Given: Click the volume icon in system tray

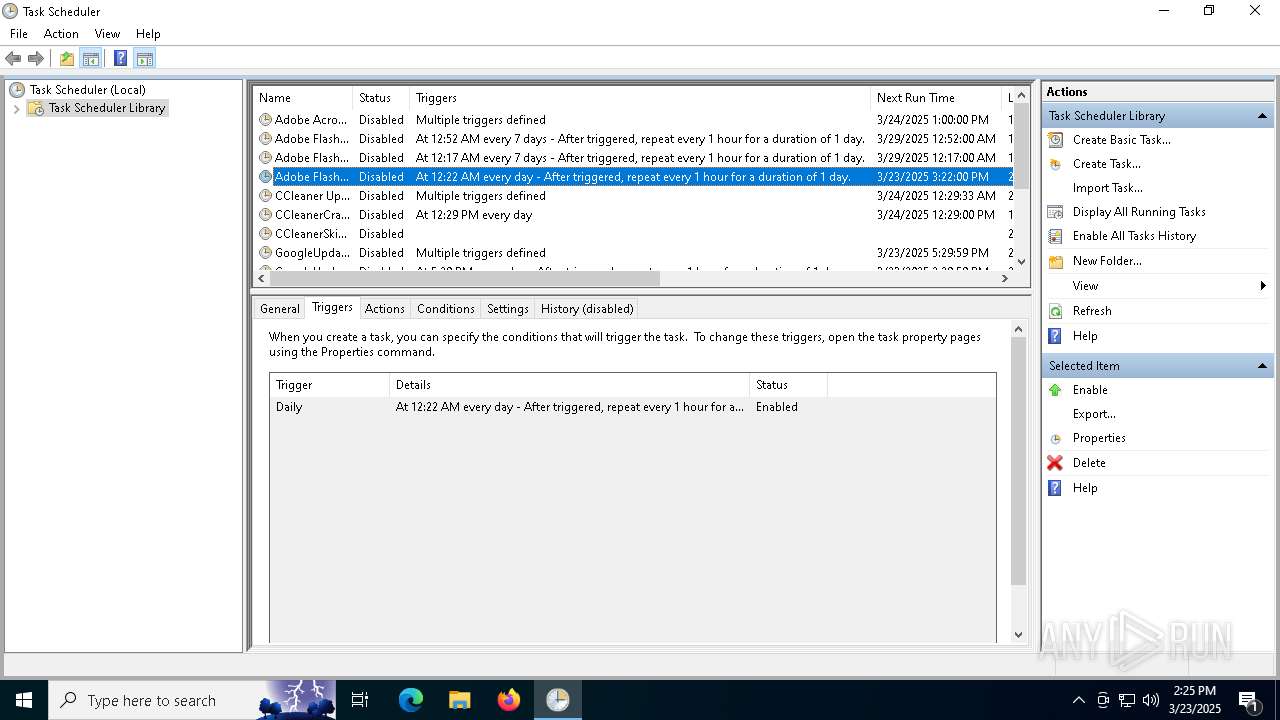Looking at the screenshot, I should point(1150,700).
